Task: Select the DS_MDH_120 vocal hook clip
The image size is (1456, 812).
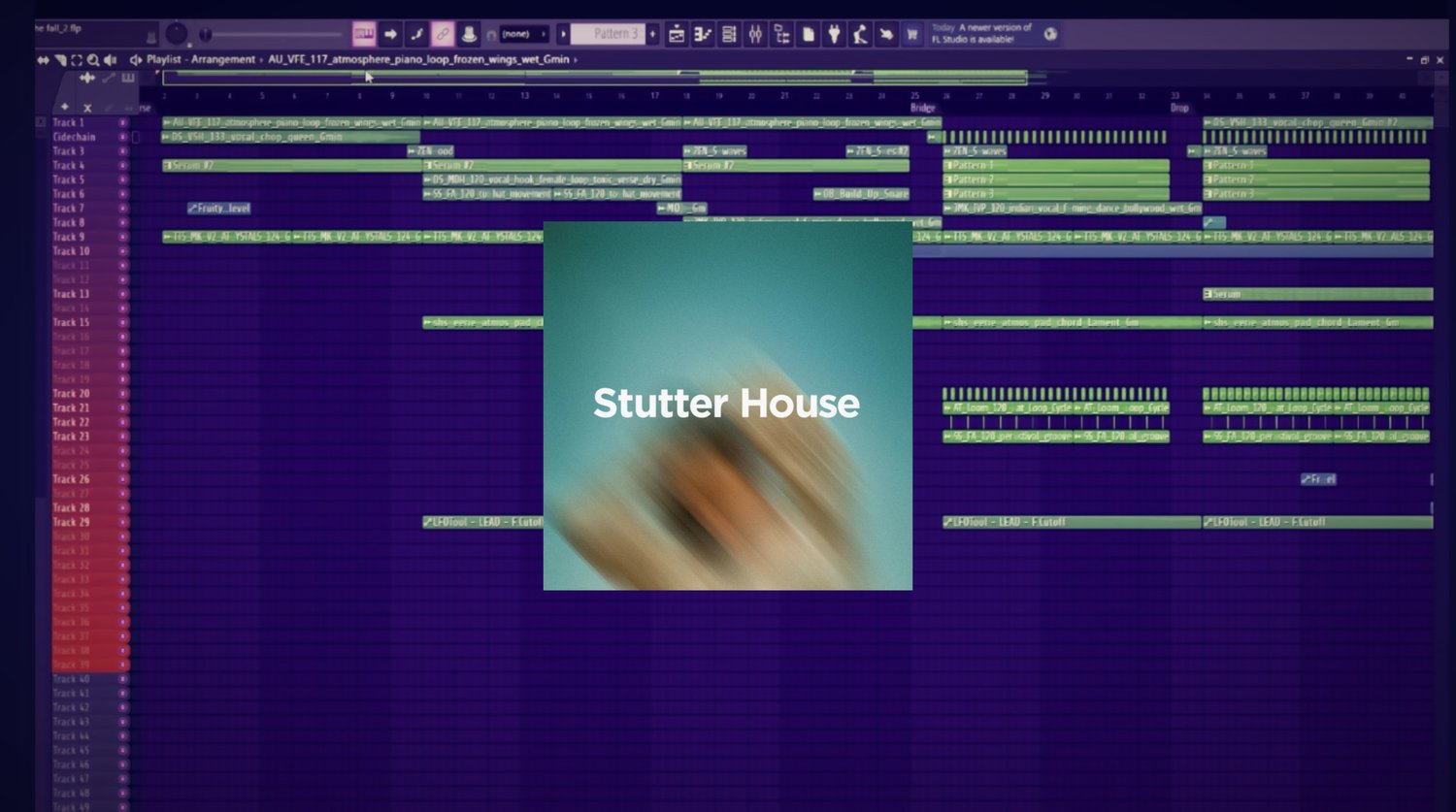Action: 552,179
